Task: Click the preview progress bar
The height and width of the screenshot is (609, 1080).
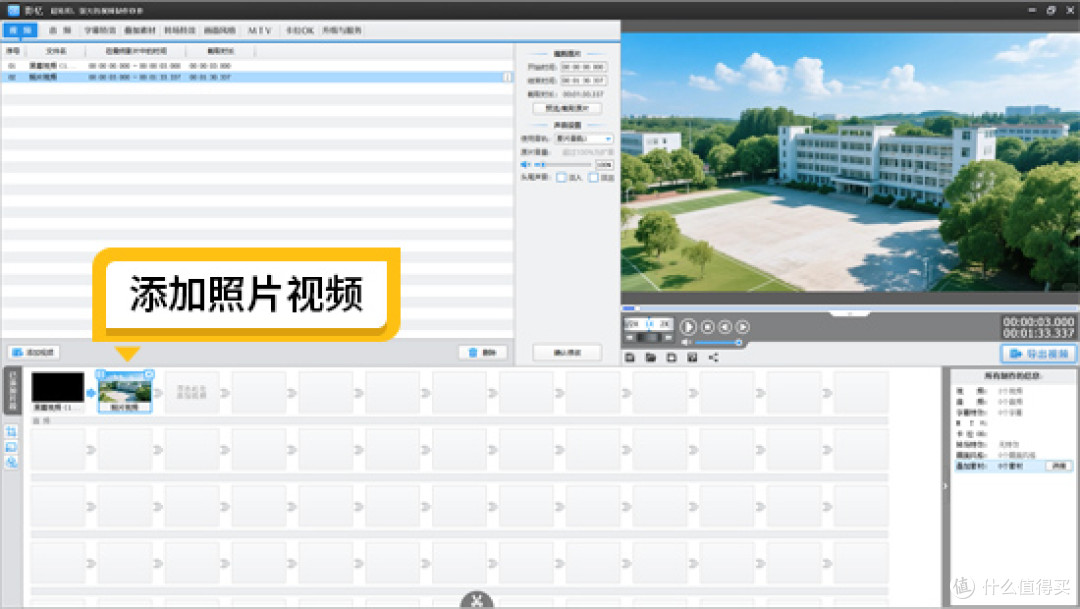Action: [x=850, y=308]
